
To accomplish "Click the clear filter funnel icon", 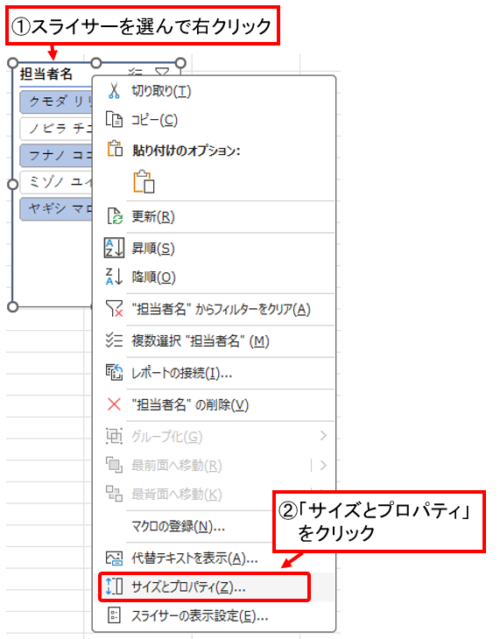I will (114, 309).
